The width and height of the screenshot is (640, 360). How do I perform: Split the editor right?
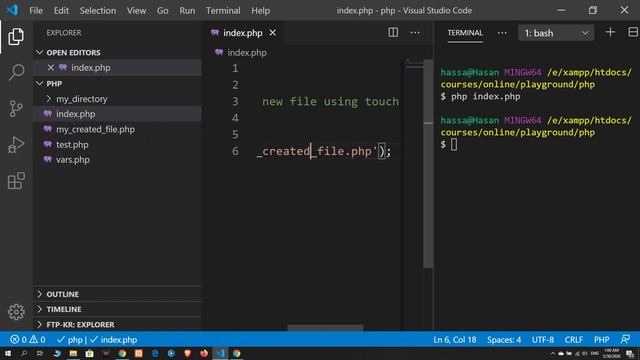click(x=393, y=33)
